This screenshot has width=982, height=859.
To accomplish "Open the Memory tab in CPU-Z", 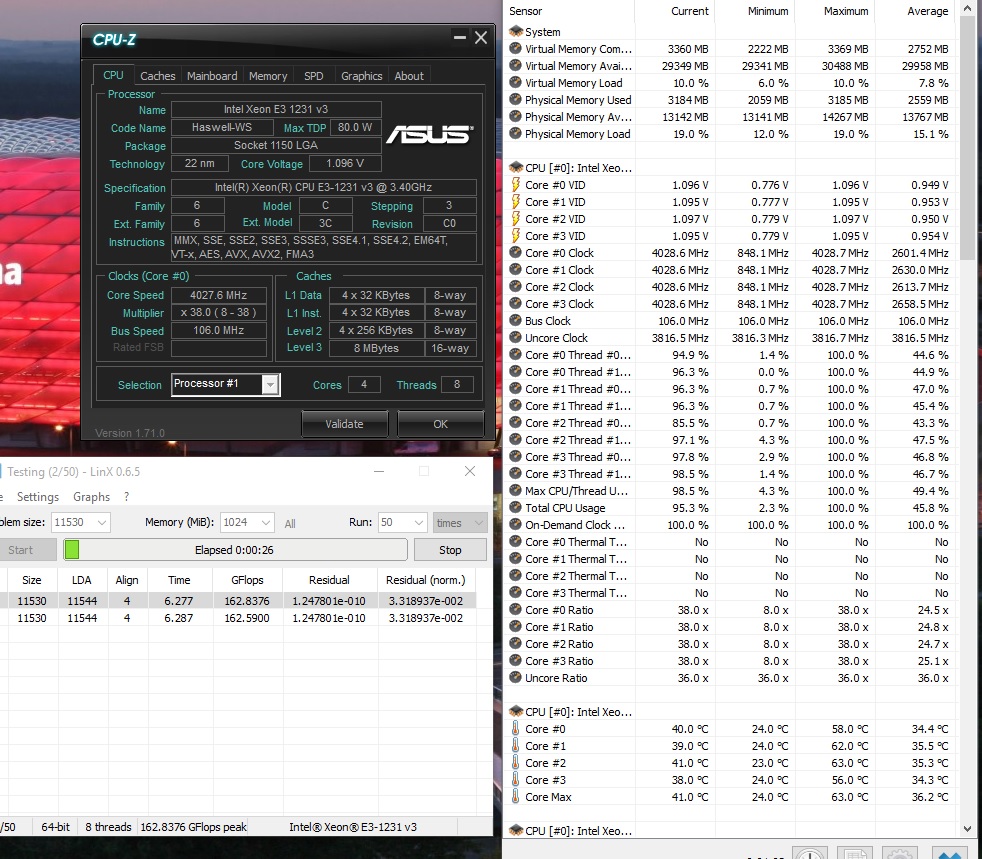I will pyautogui.click(x=268, y=76).
